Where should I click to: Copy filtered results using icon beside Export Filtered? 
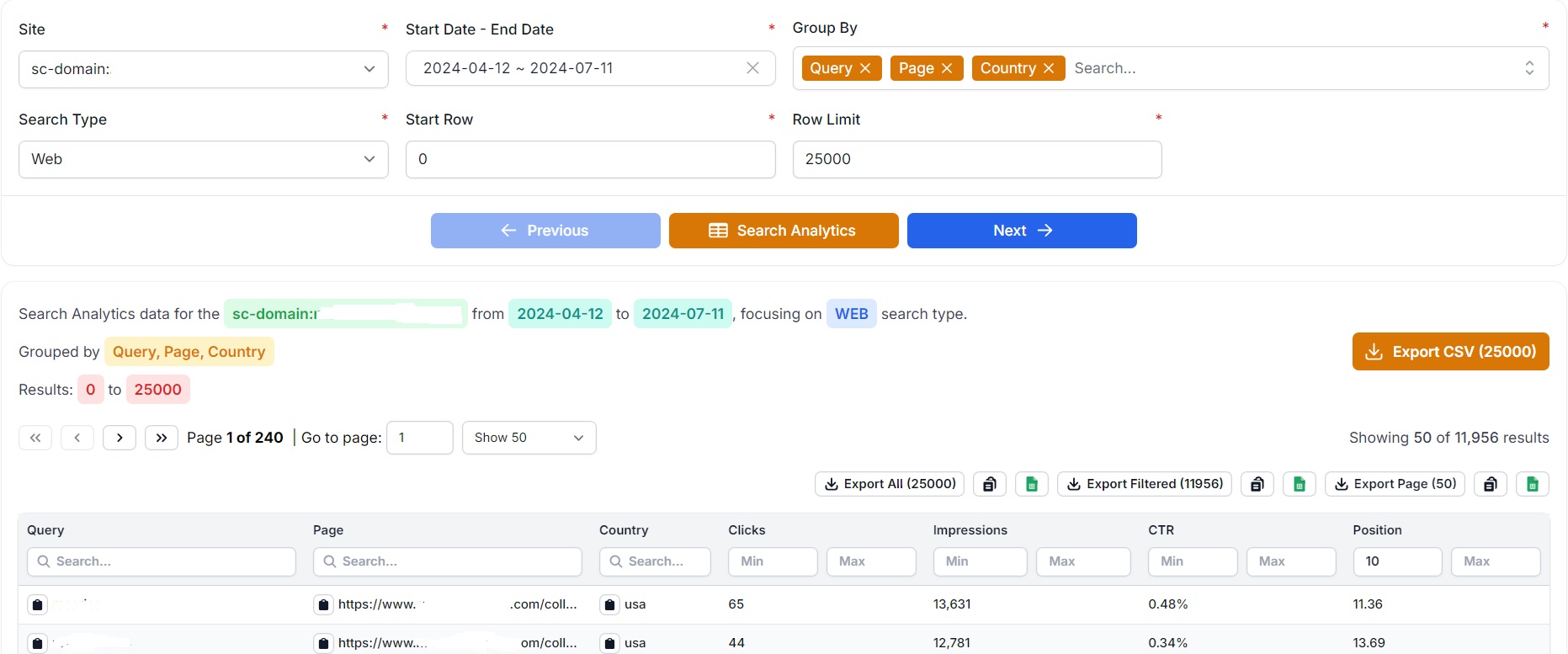pos(1257,484)
